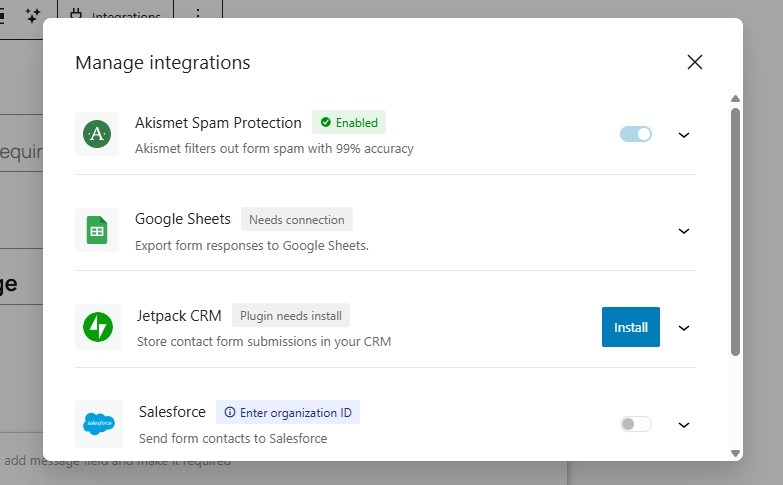783x485 pixels.
Task: Click the Akismet Spam Protection logo icon
Action: pyautogui.click(x=97, y=134)
